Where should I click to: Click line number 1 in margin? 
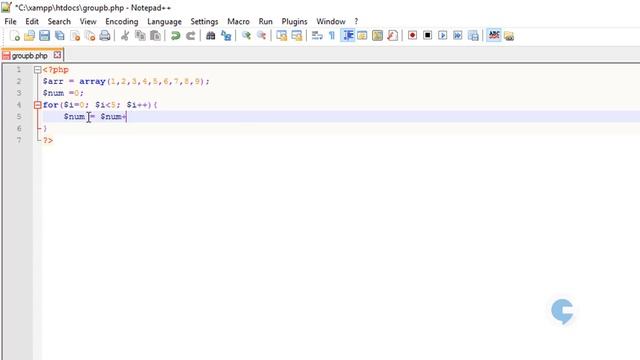point(19,70)
